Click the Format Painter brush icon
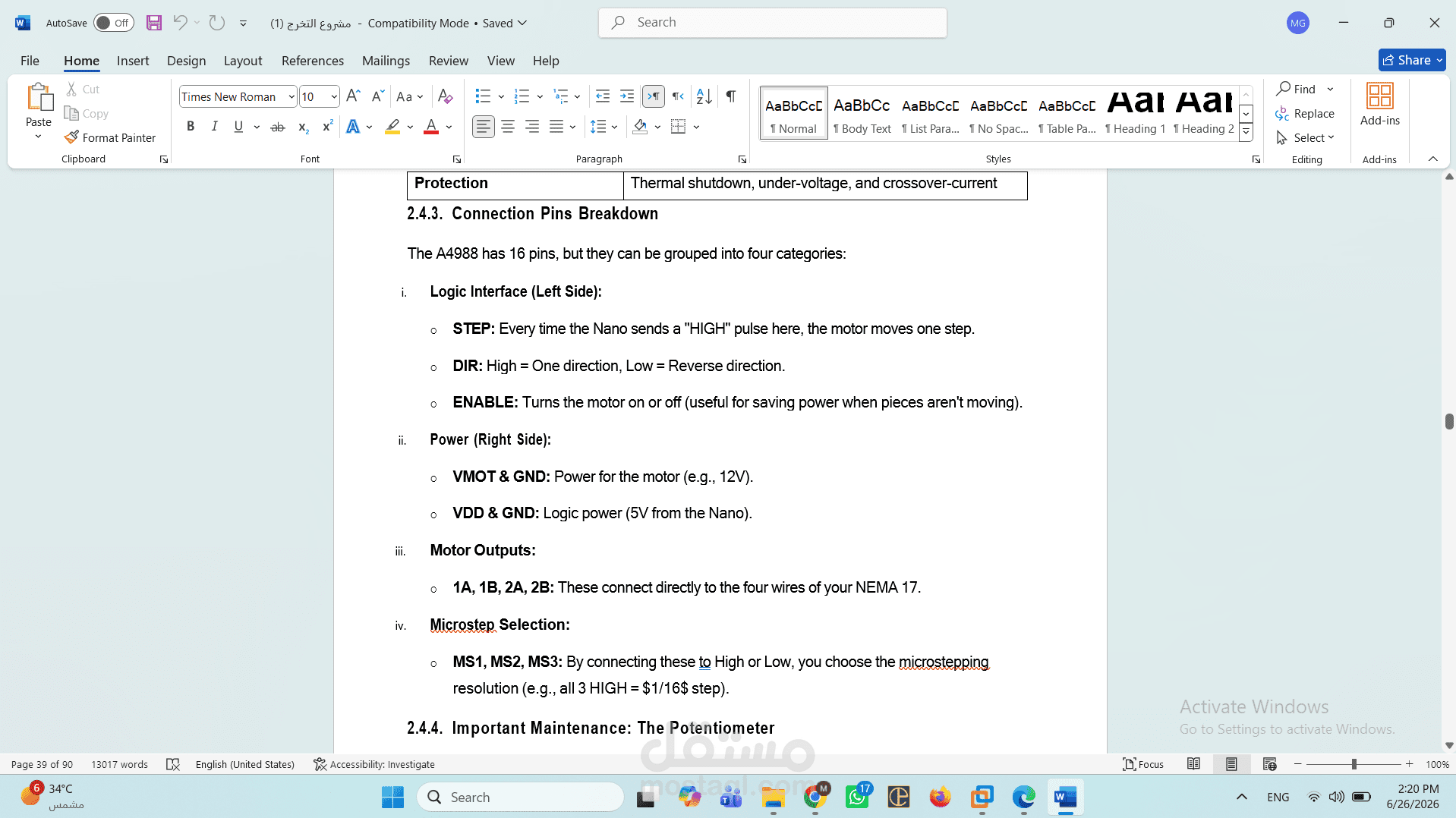The image size is (1456, 818). coord(72,137)
